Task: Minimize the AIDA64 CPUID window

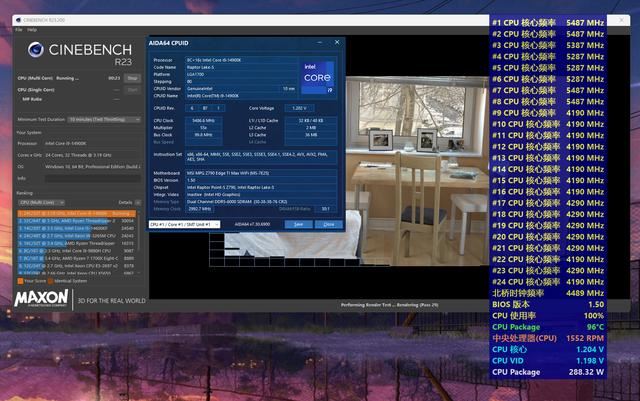Action: [x=320, y=42]
